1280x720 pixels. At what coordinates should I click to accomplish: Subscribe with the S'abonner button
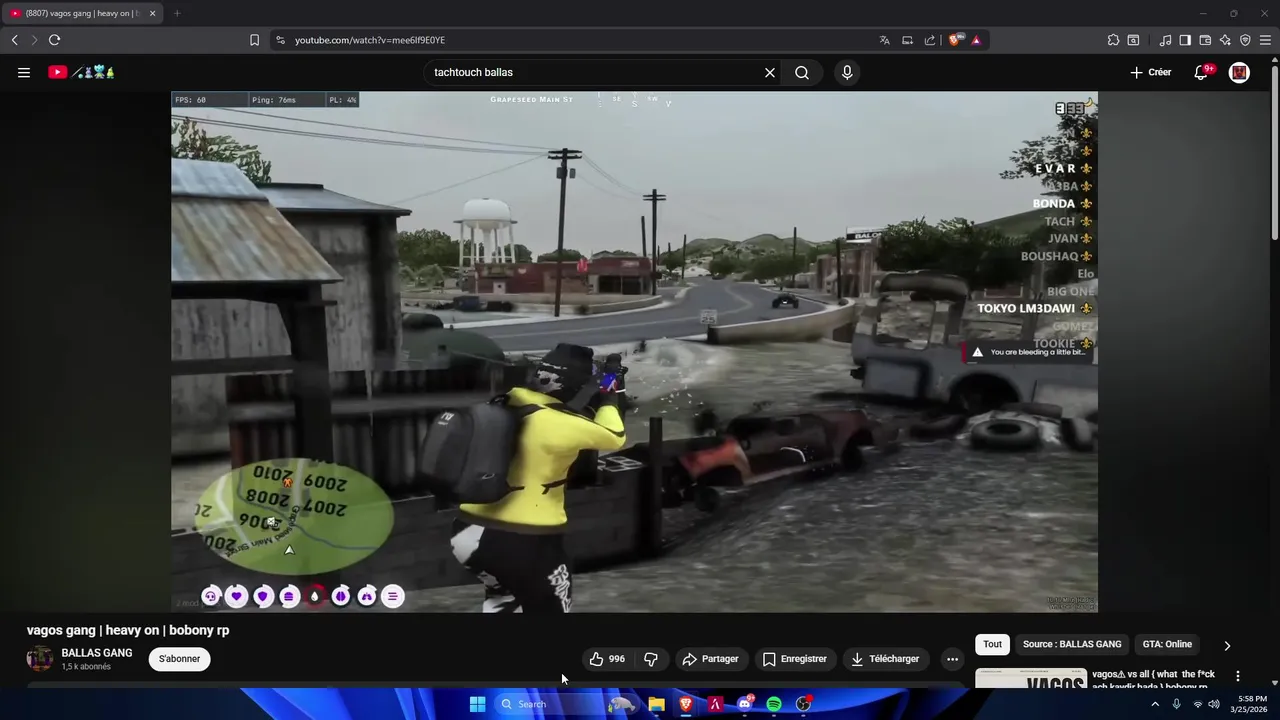tap(180, 659)
